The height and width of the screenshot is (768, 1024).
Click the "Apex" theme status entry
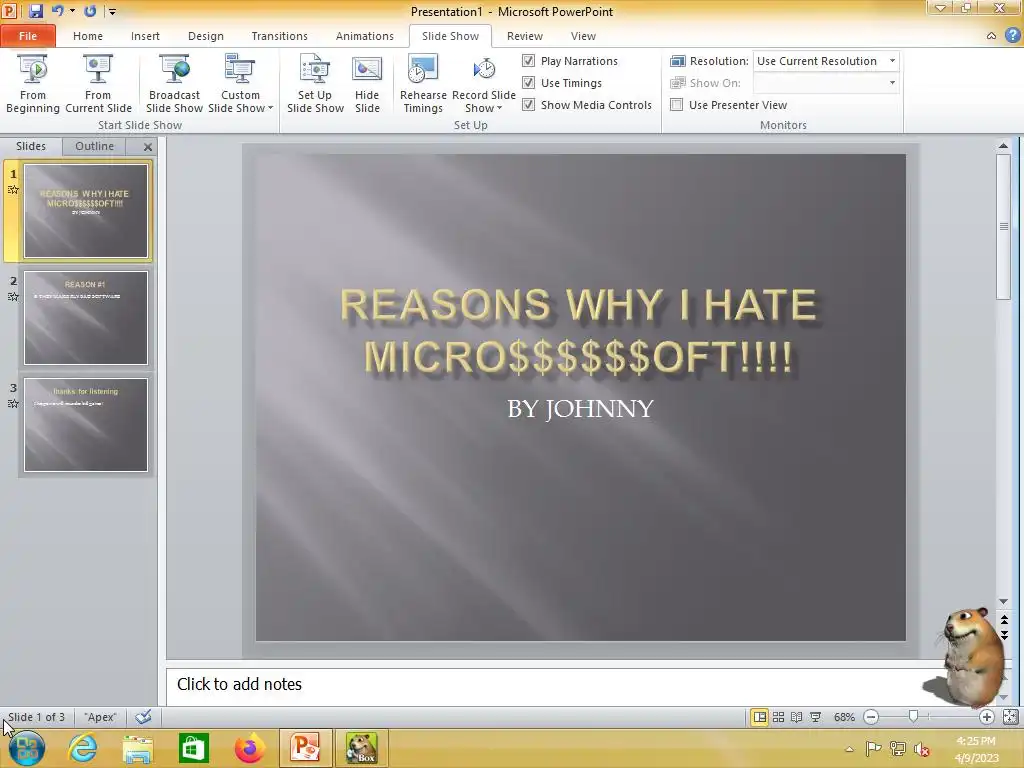100,717
